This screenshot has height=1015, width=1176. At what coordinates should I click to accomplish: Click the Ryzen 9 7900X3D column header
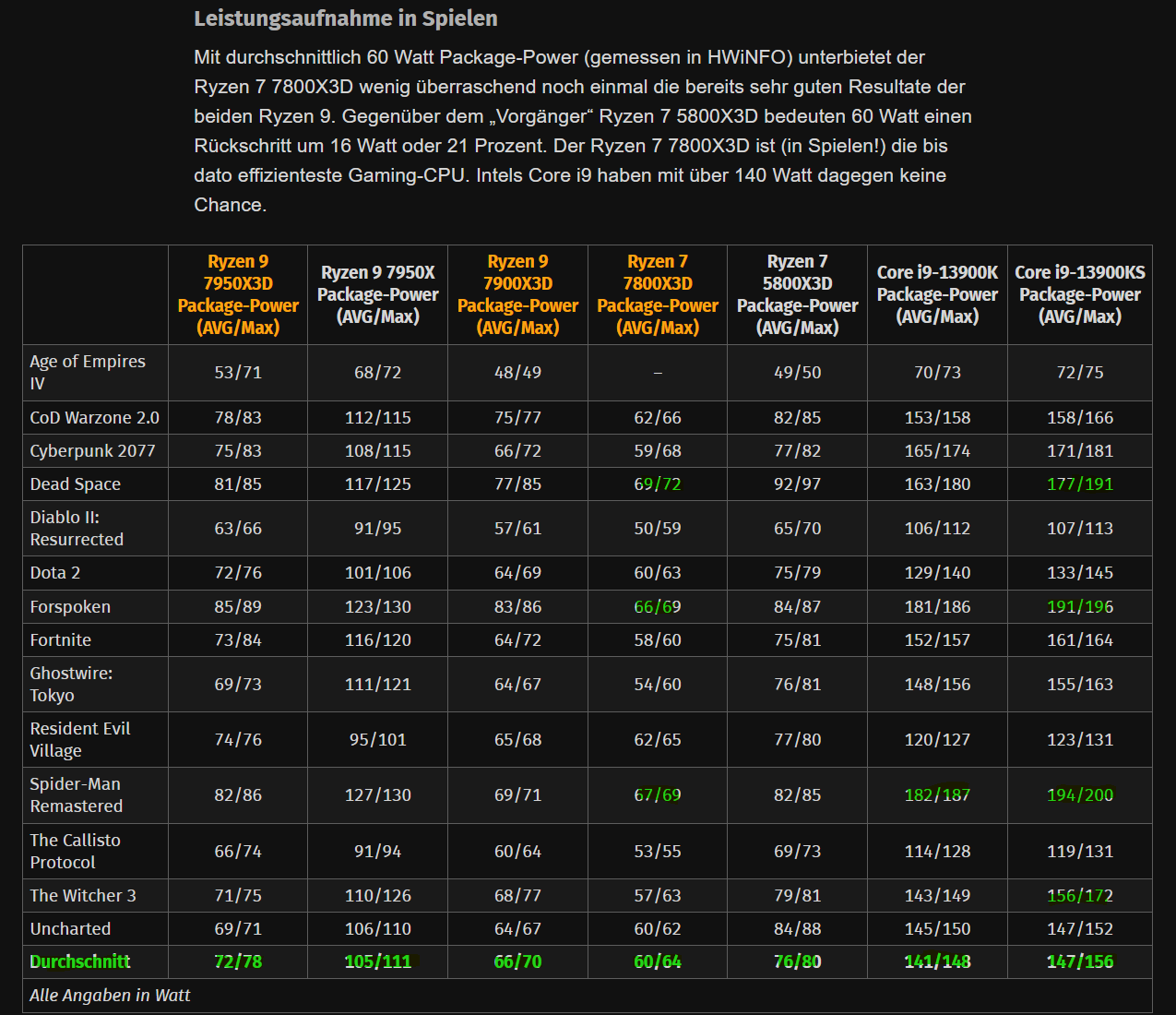(x=517, y=294)
